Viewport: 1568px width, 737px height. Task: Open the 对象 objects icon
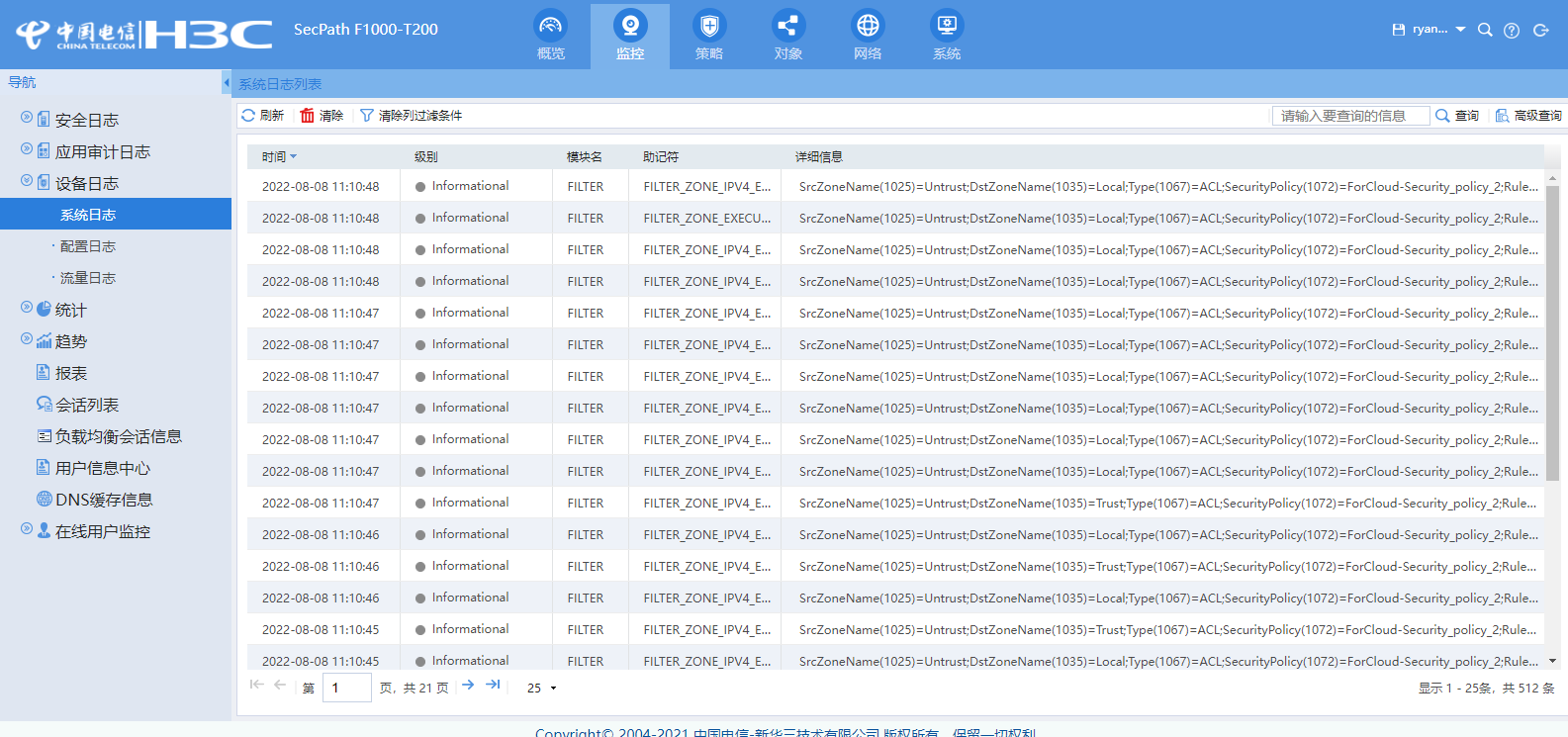(788, 27)
